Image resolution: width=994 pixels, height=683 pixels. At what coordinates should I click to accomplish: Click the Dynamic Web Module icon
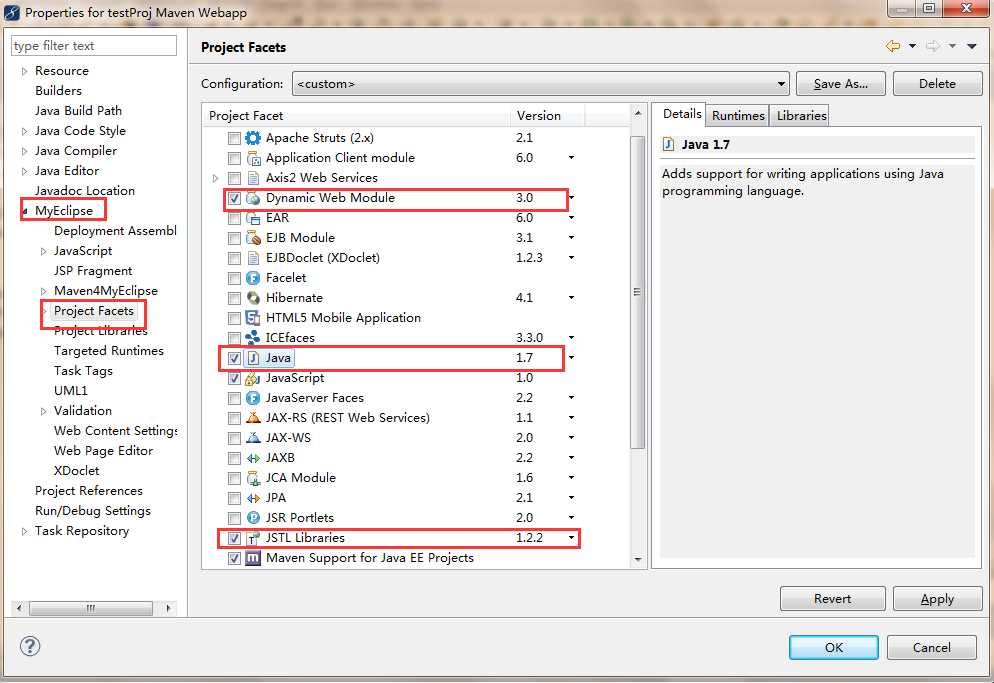point(253,198)
